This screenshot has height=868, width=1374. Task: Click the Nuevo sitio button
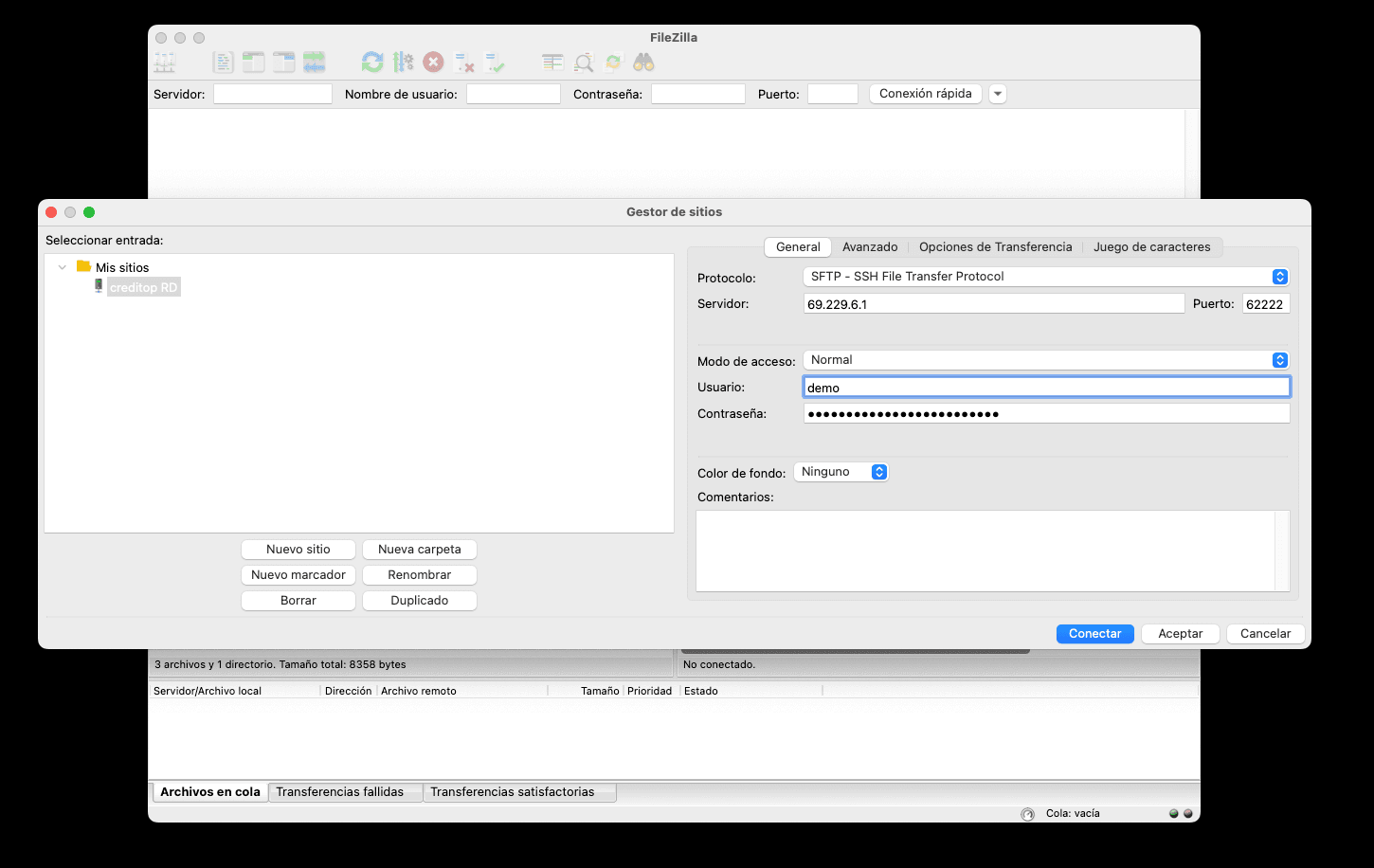pyautogui.click(x=298, y=550)
